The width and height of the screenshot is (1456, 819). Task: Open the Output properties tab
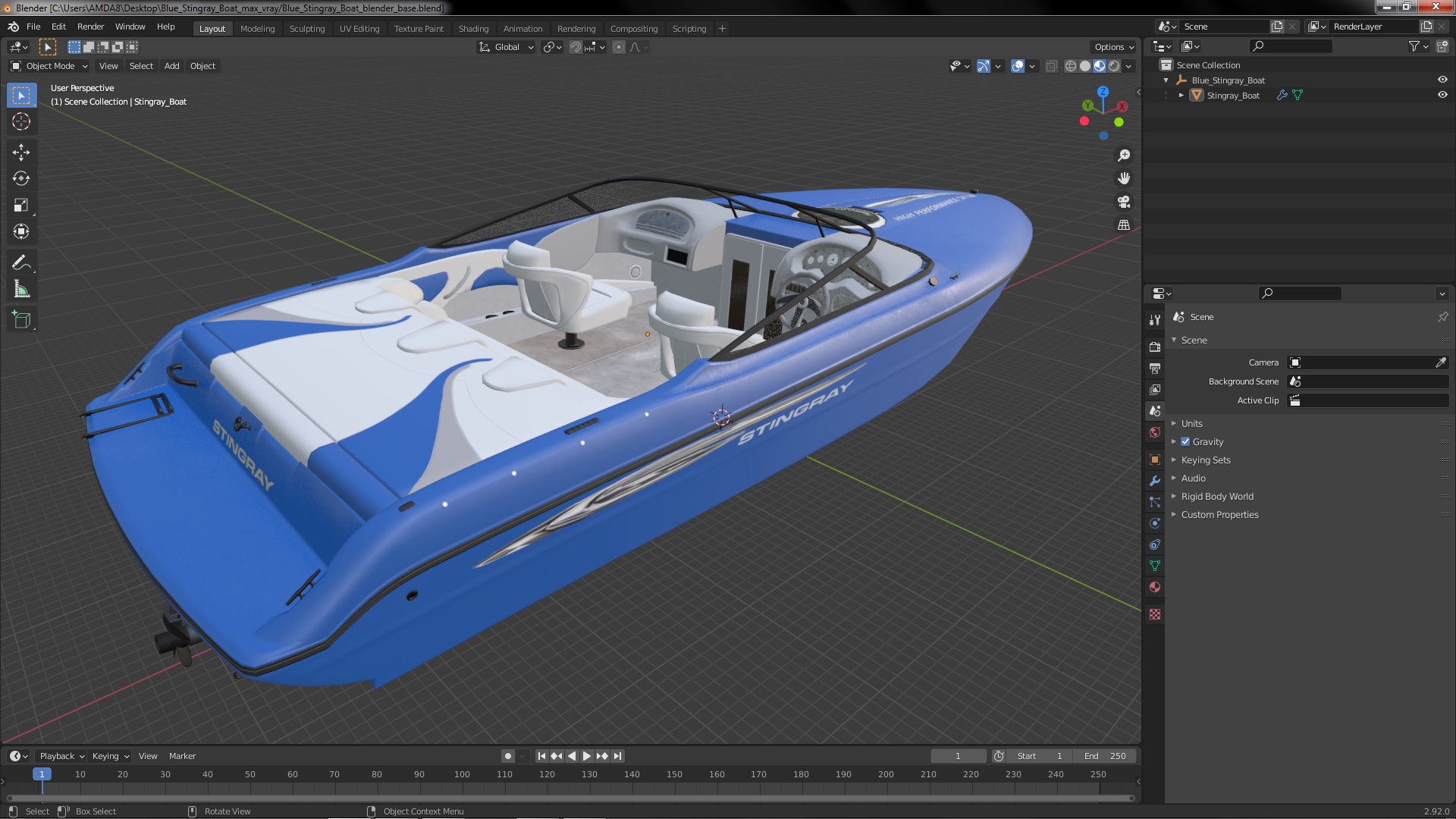[1155, 368]
